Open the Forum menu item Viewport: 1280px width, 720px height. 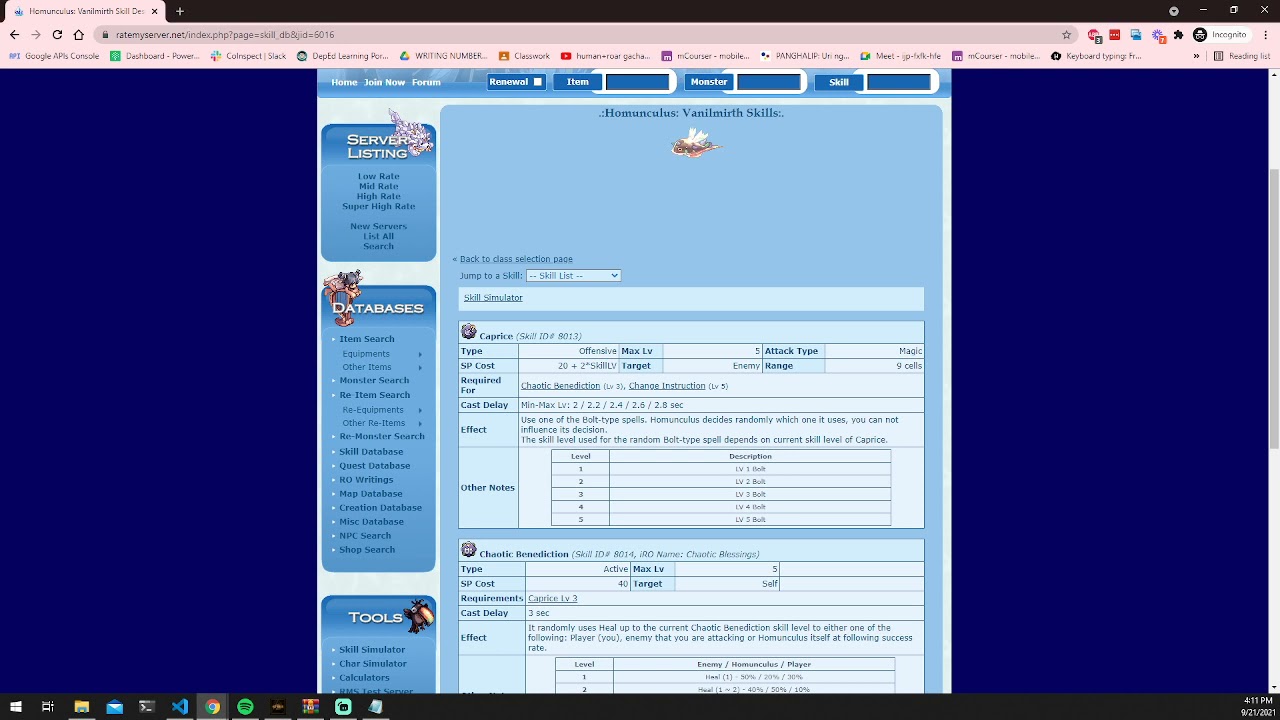[x=426, y=82]
